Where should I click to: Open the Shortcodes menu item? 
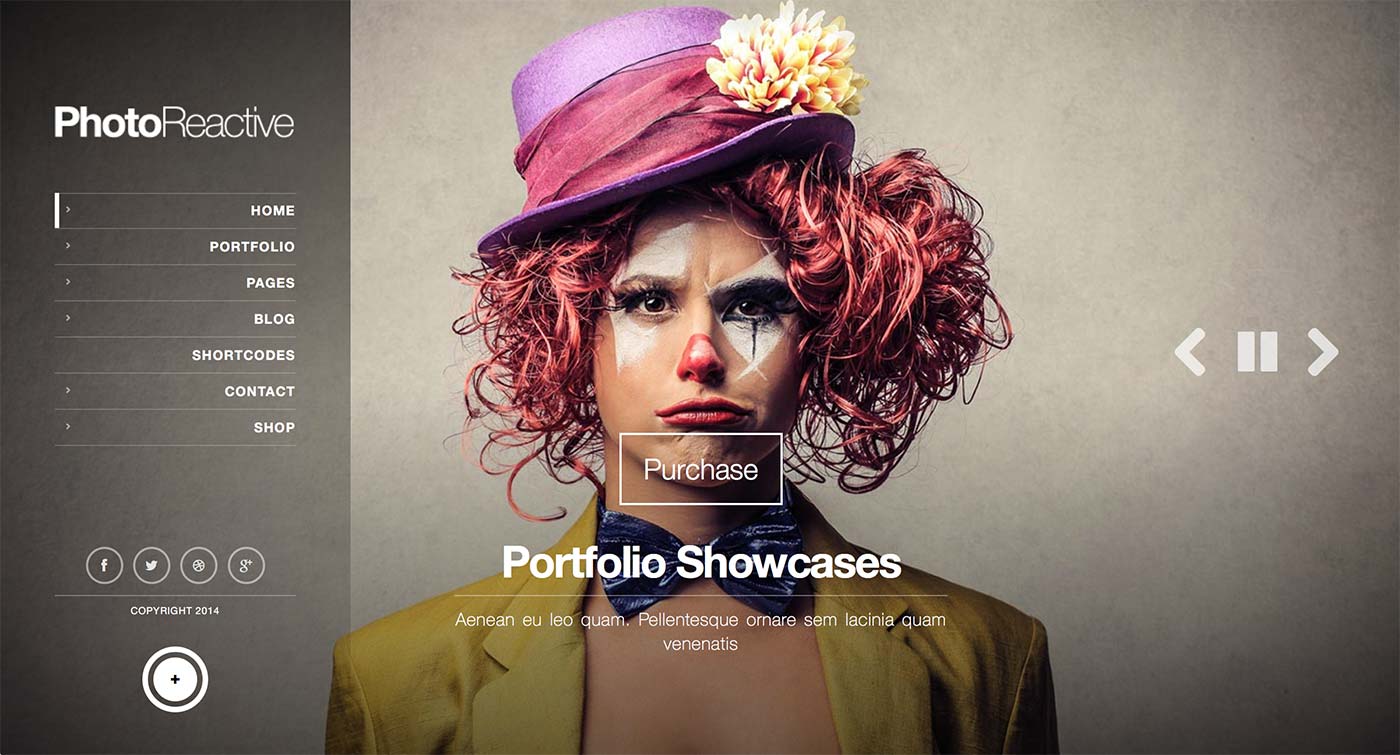(x=175, y=355)
